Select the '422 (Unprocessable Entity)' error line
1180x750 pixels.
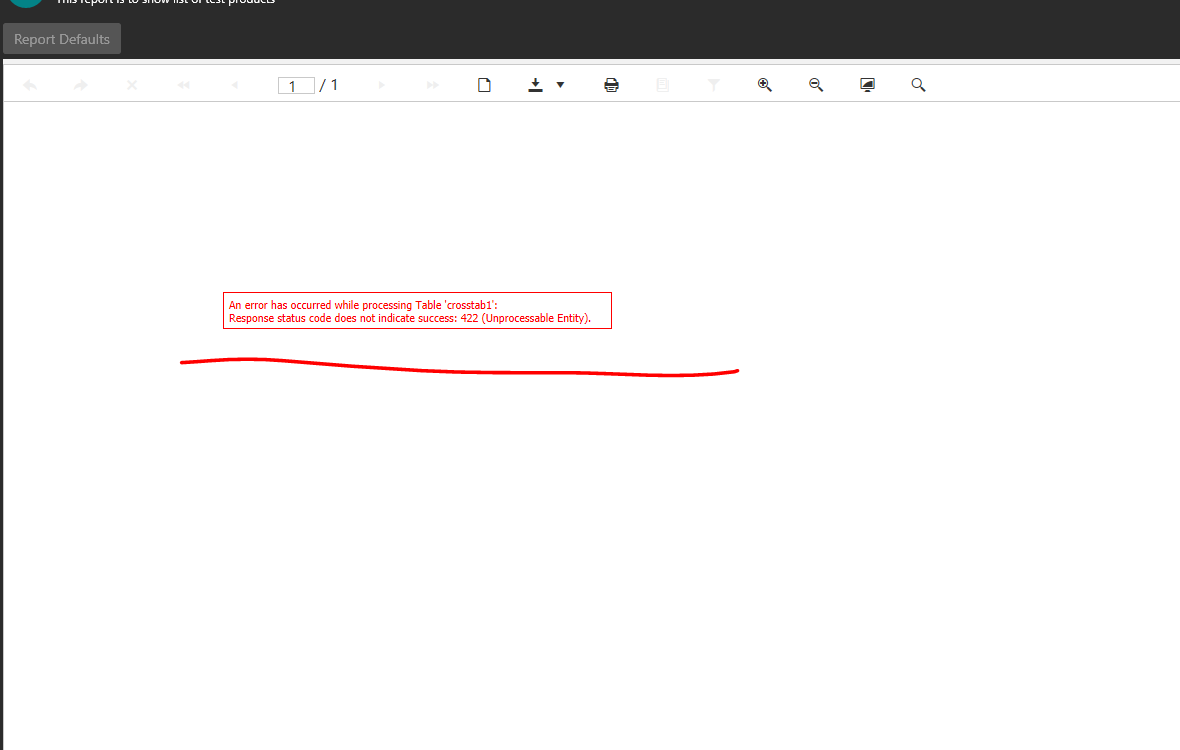coord(409,318)
